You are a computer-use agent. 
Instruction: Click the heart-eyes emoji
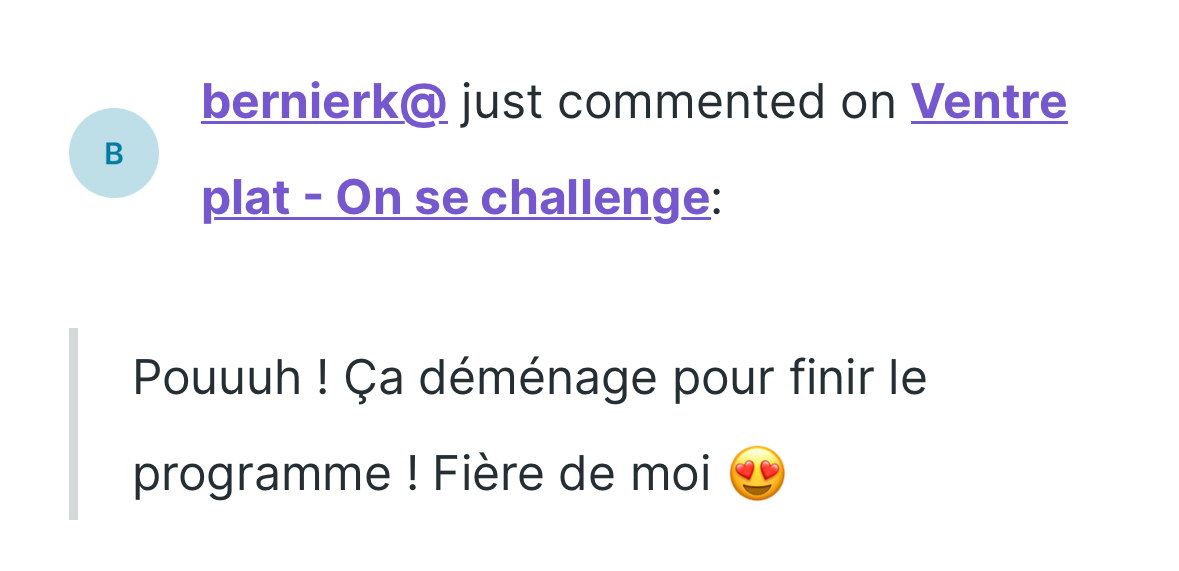pyautogui.click(x=757, y=474)
